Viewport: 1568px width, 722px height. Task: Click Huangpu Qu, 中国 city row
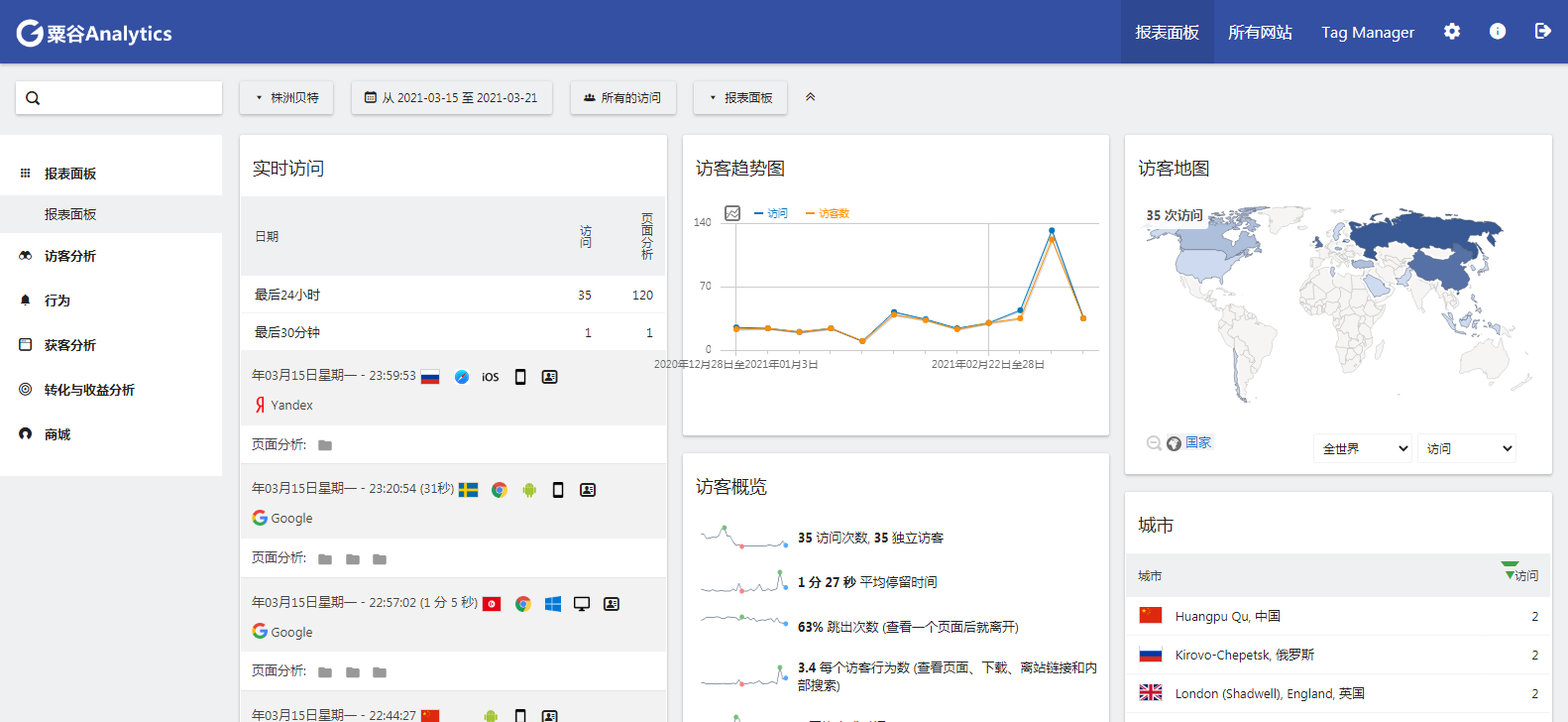click(x=1338, y=616)
